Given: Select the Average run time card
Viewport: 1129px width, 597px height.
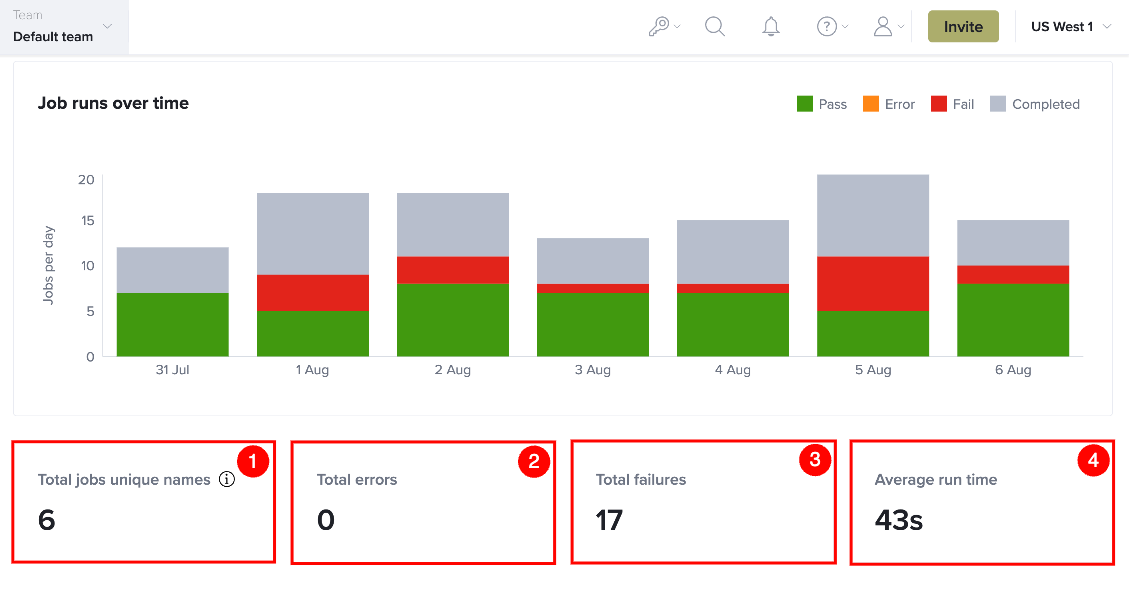Looking at the screenshot, I should 982,503.
